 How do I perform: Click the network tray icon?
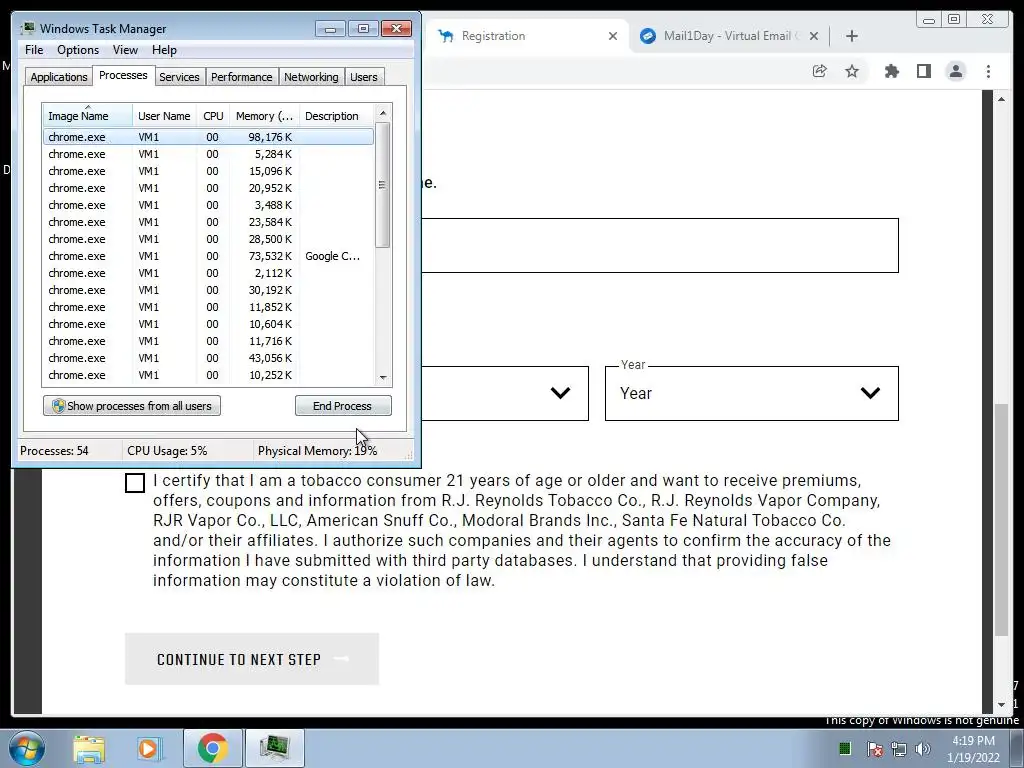899,749
